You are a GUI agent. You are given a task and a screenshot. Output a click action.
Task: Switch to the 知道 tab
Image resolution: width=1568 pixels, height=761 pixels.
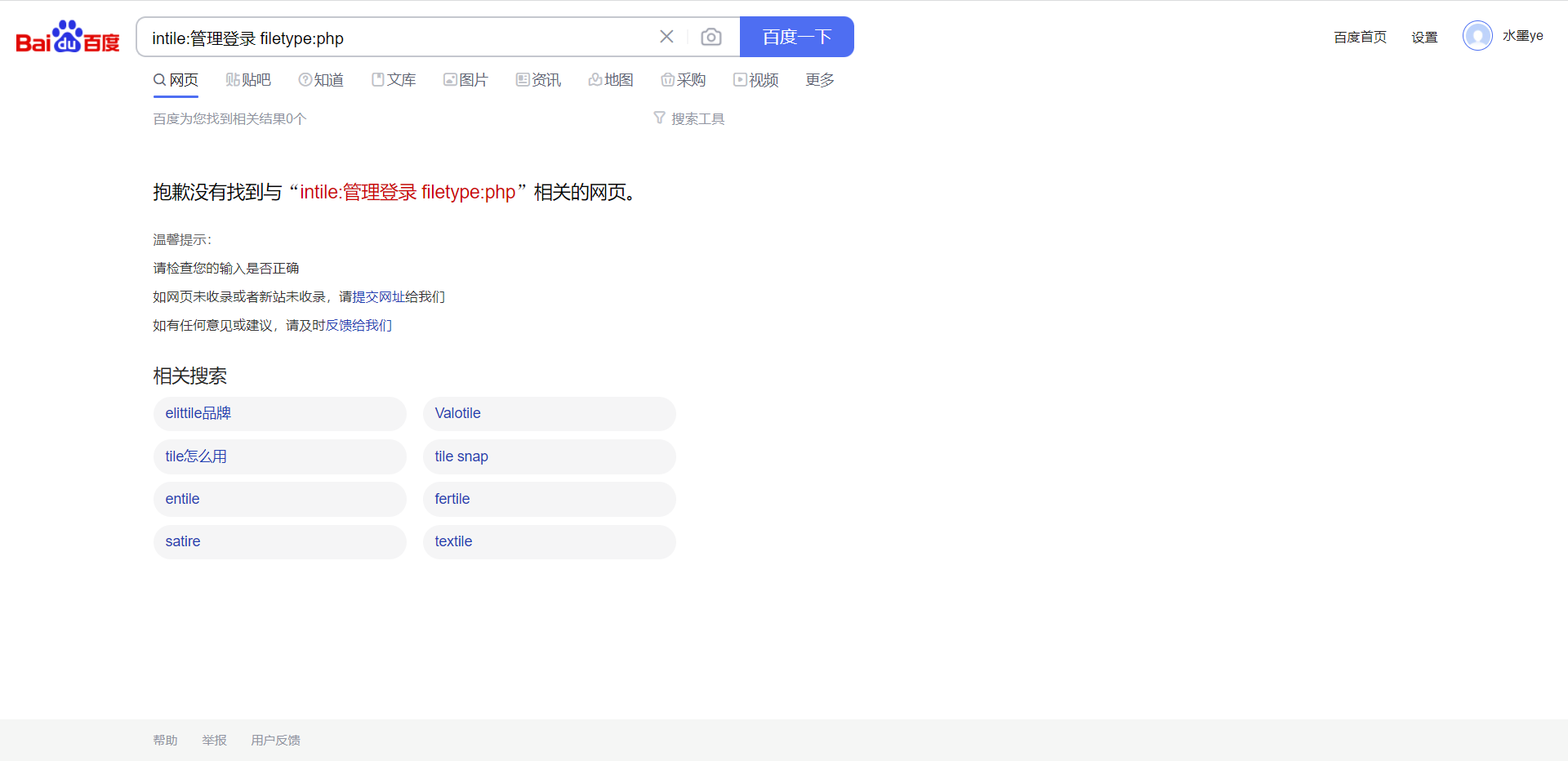(x=321, y=80)
